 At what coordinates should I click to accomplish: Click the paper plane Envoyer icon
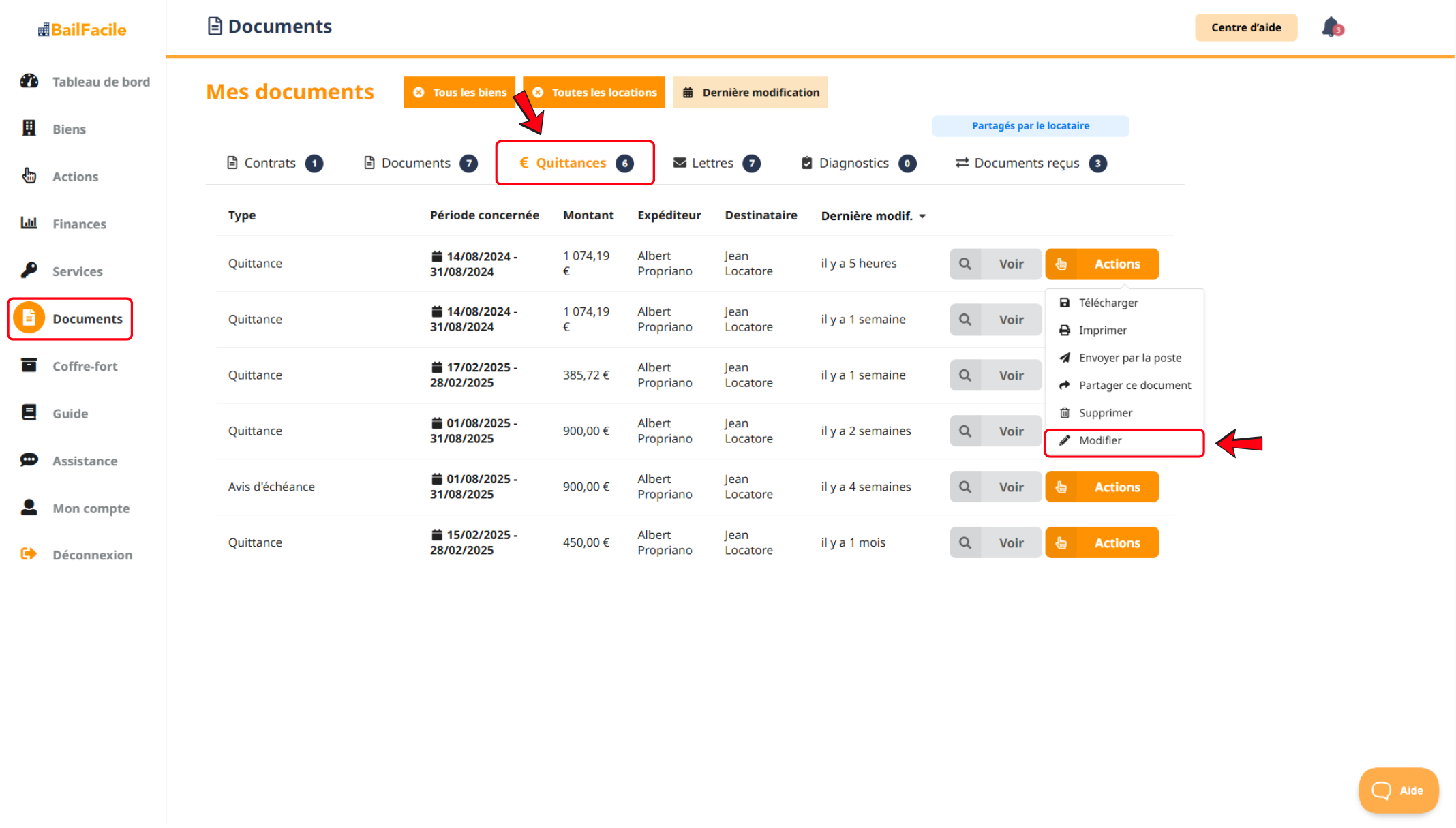click(x=1065, y=358)
